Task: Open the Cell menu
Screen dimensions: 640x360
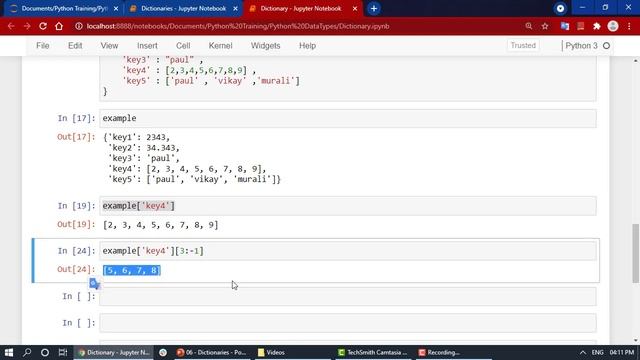Action: (x=183, y=46)
